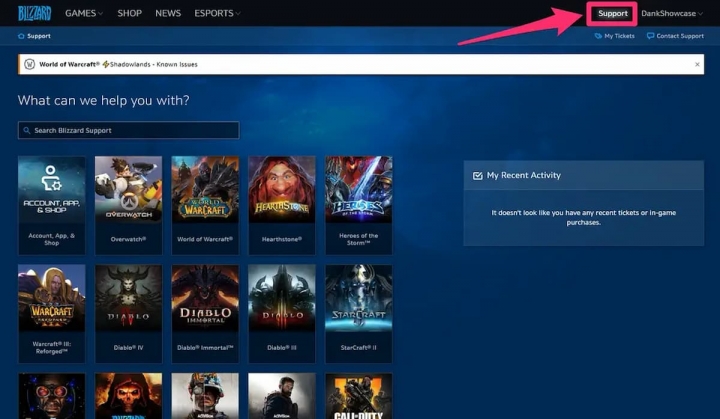
Task: Expand the Esports dropdown menu
Action: [x=217, y=13]
